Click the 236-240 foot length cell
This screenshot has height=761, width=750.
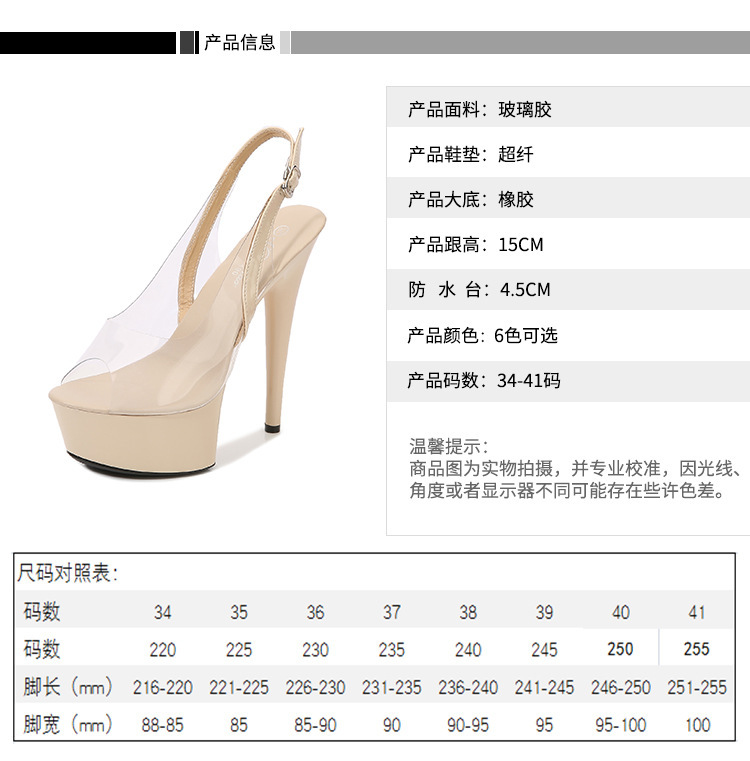coord(468,687)
